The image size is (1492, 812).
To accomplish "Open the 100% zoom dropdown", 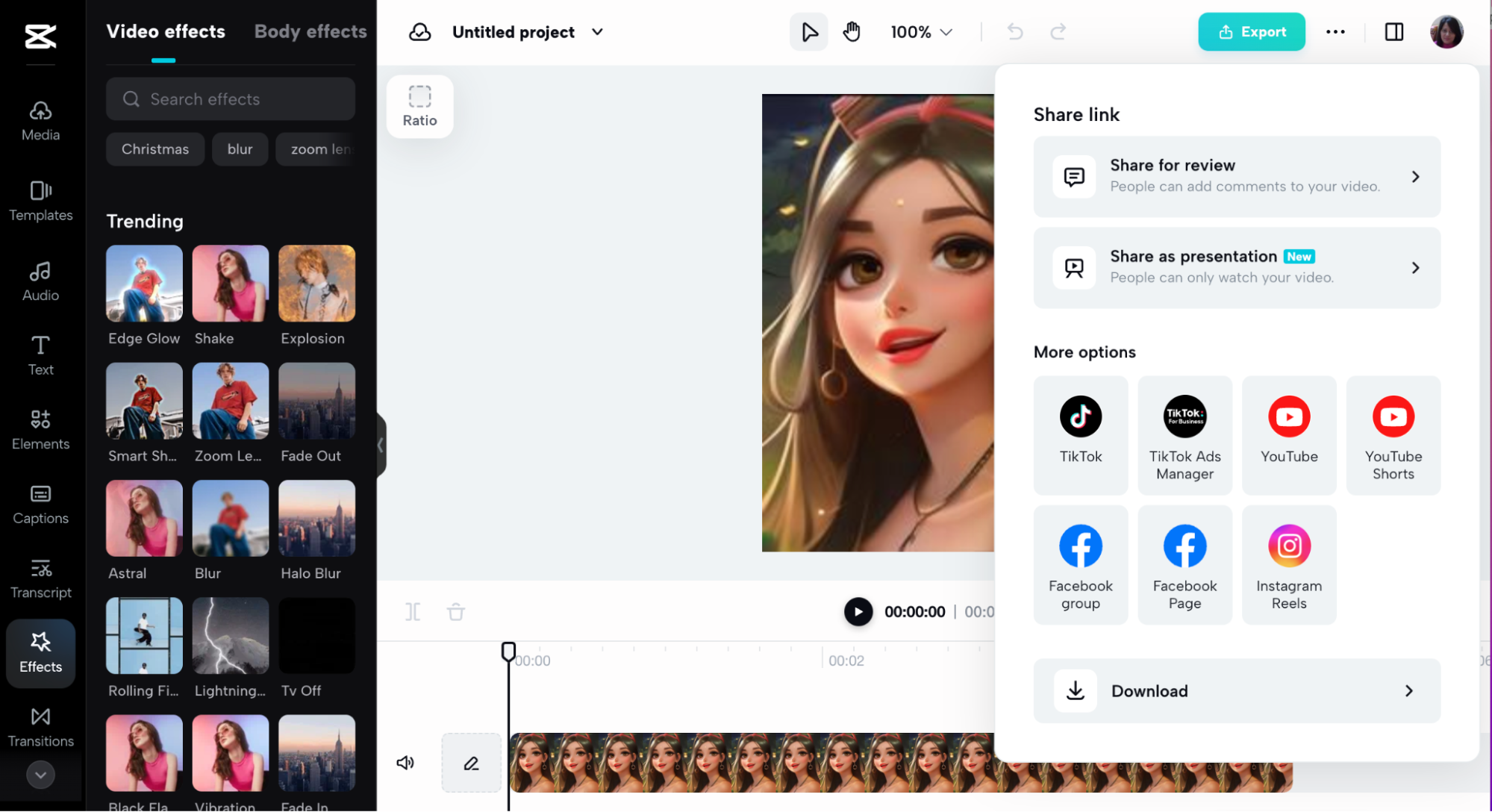I will pyautogui.click(x=921, y=32).
